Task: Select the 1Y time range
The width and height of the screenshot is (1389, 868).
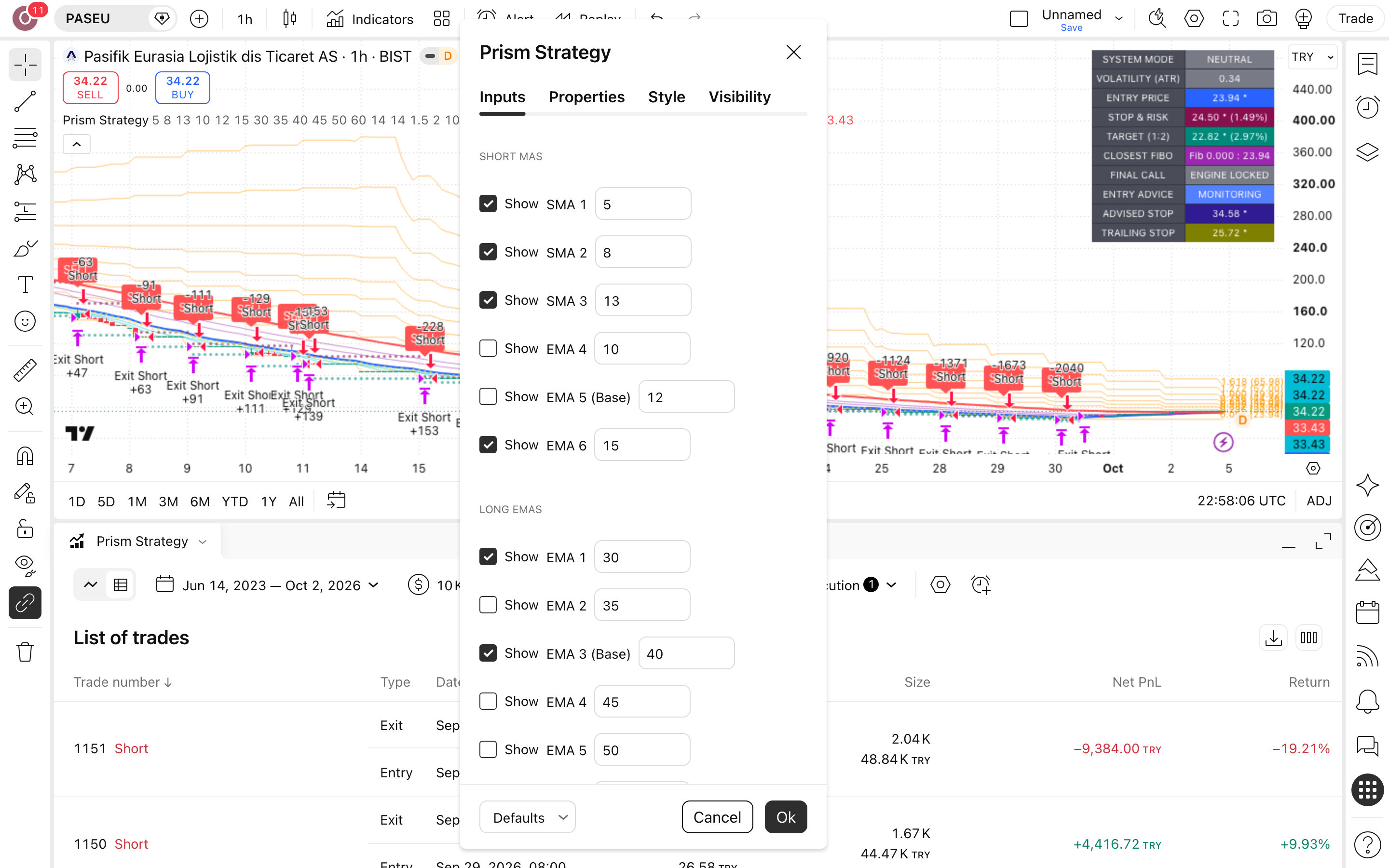Action: click(269, 501)
